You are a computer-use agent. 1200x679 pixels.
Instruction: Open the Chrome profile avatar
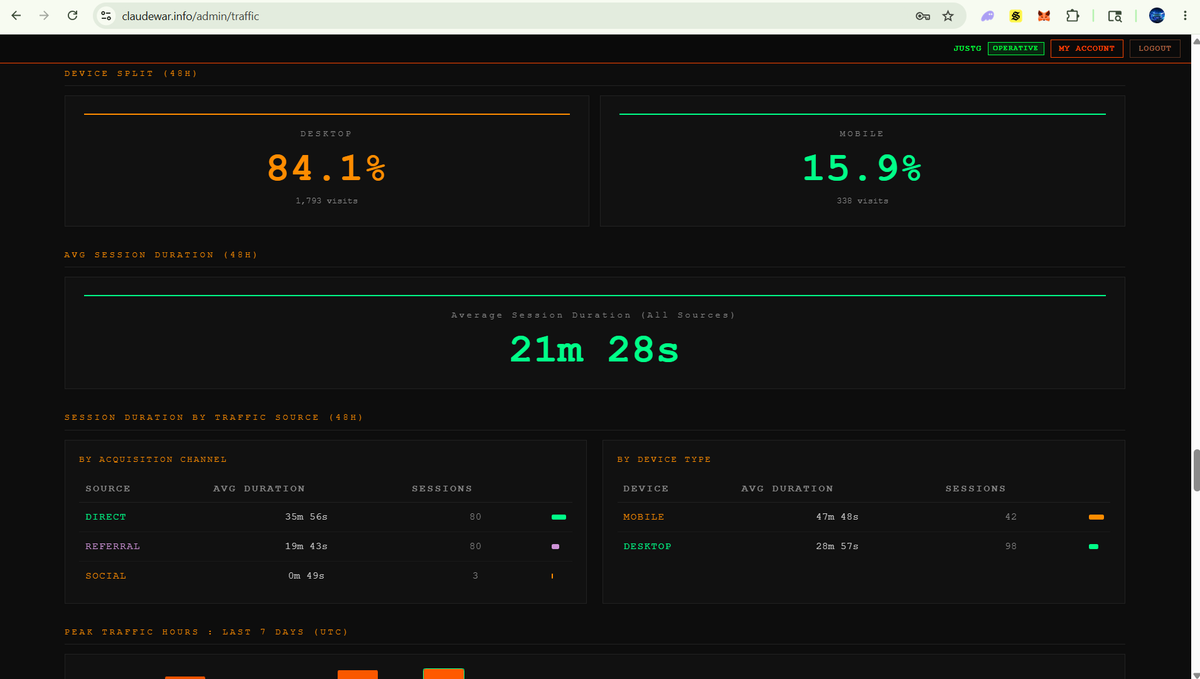click(x=1157, y=16)
